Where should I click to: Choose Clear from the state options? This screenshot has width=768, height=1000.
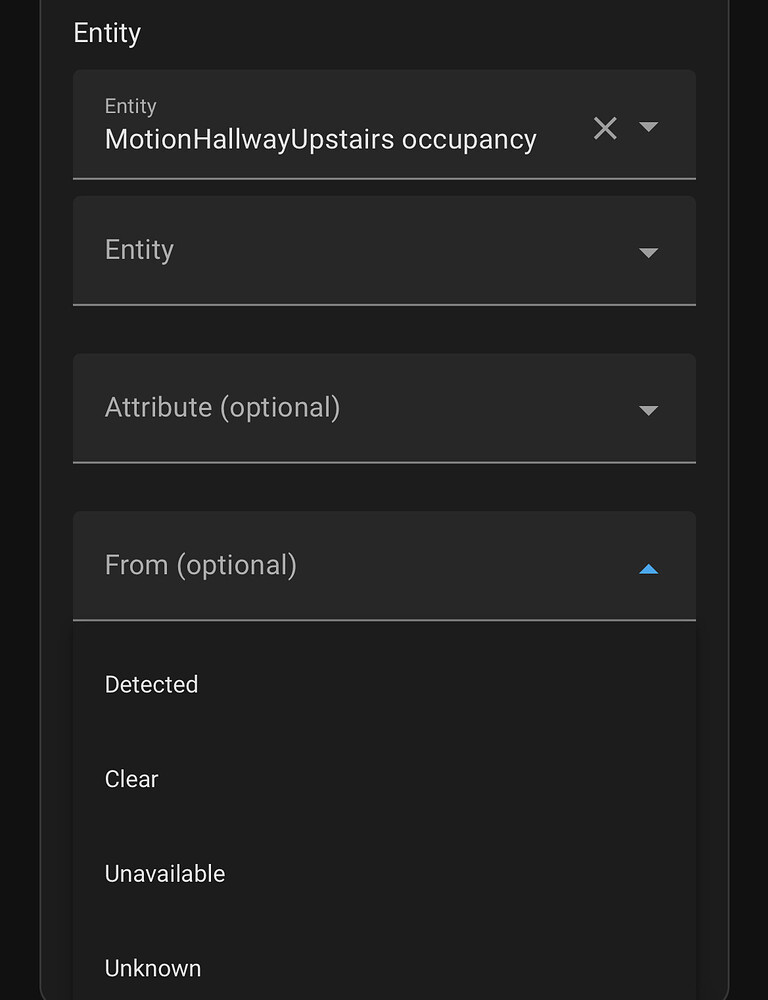coord(131,778)
